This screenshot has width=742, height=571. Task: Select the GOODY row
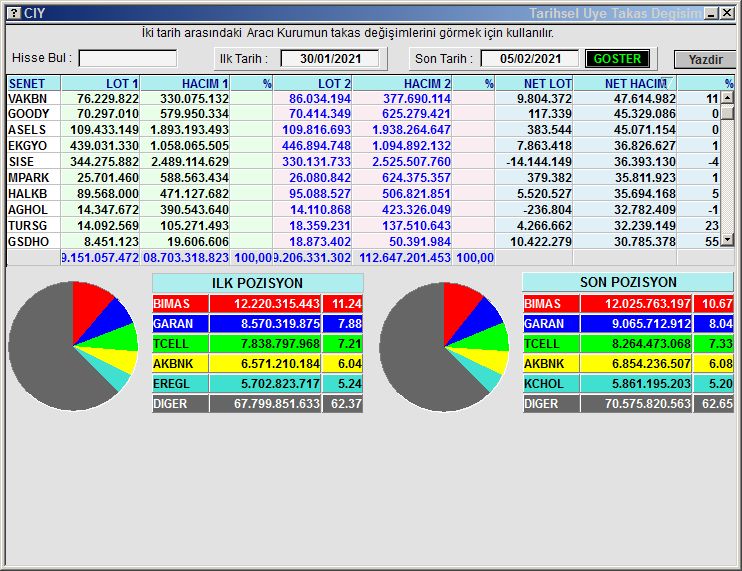(363, 114)
